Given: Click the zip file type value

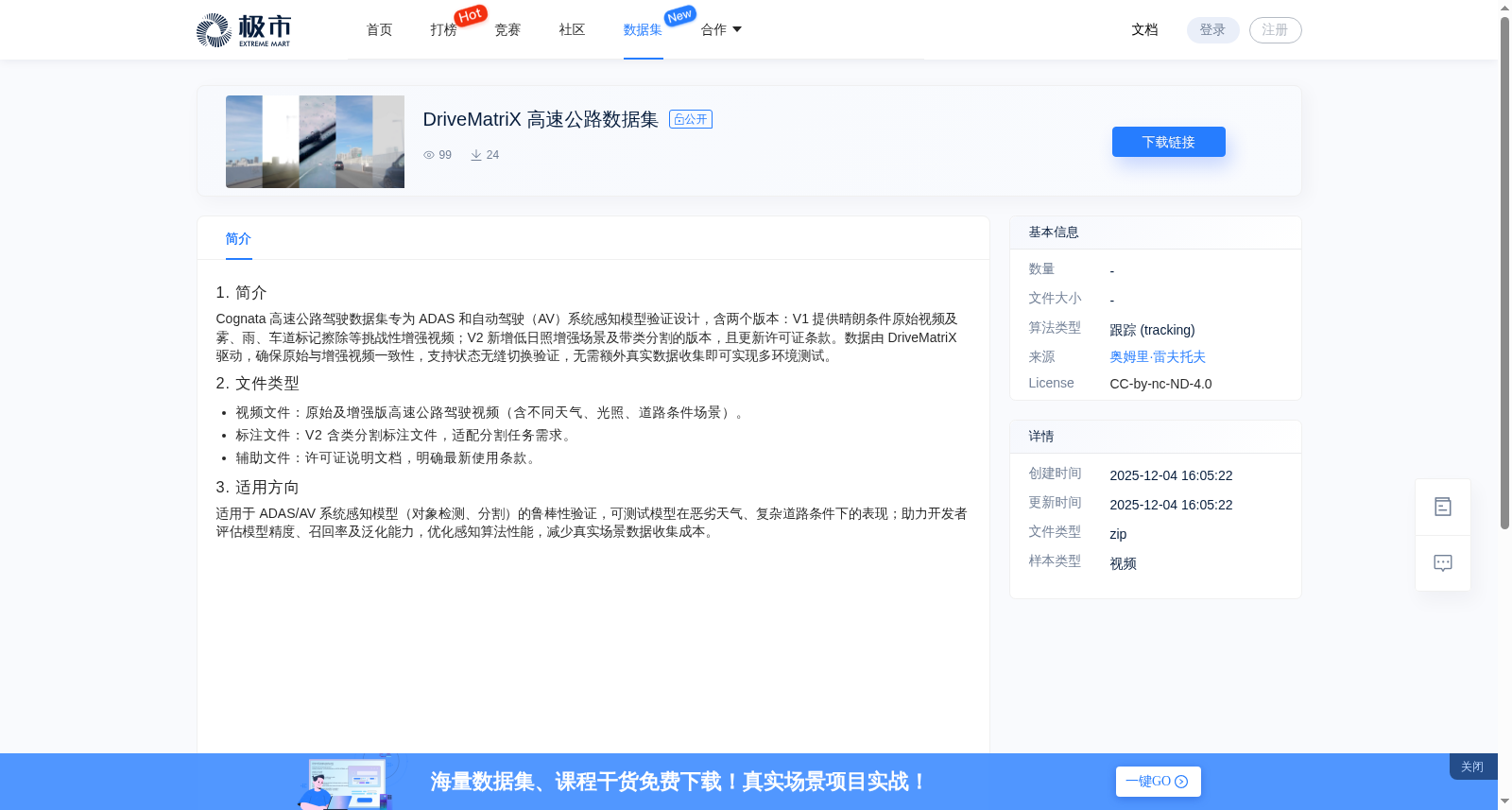Looking at the screenshot, I should coord(1118,534).
